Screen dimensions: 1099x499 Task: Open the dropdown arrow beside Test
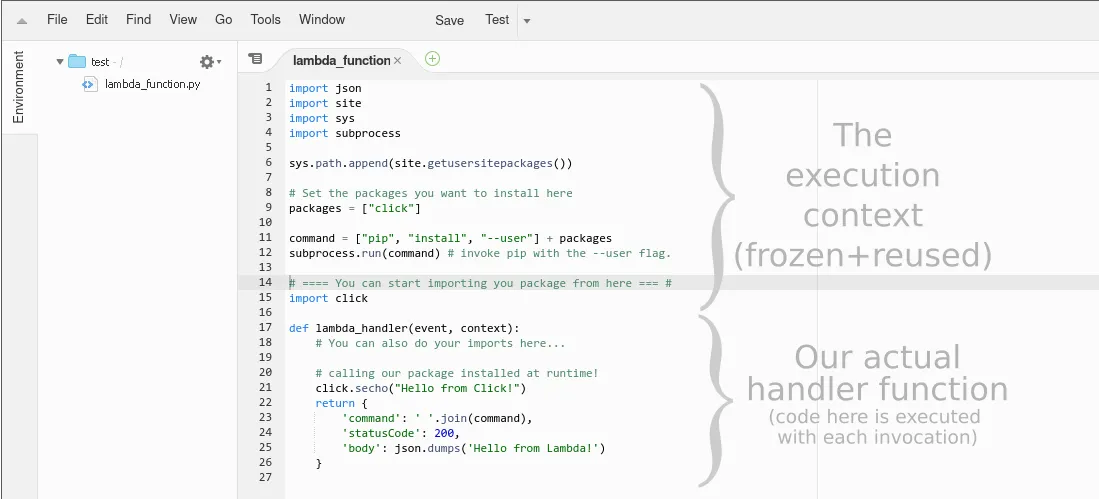tap(527, 21)
